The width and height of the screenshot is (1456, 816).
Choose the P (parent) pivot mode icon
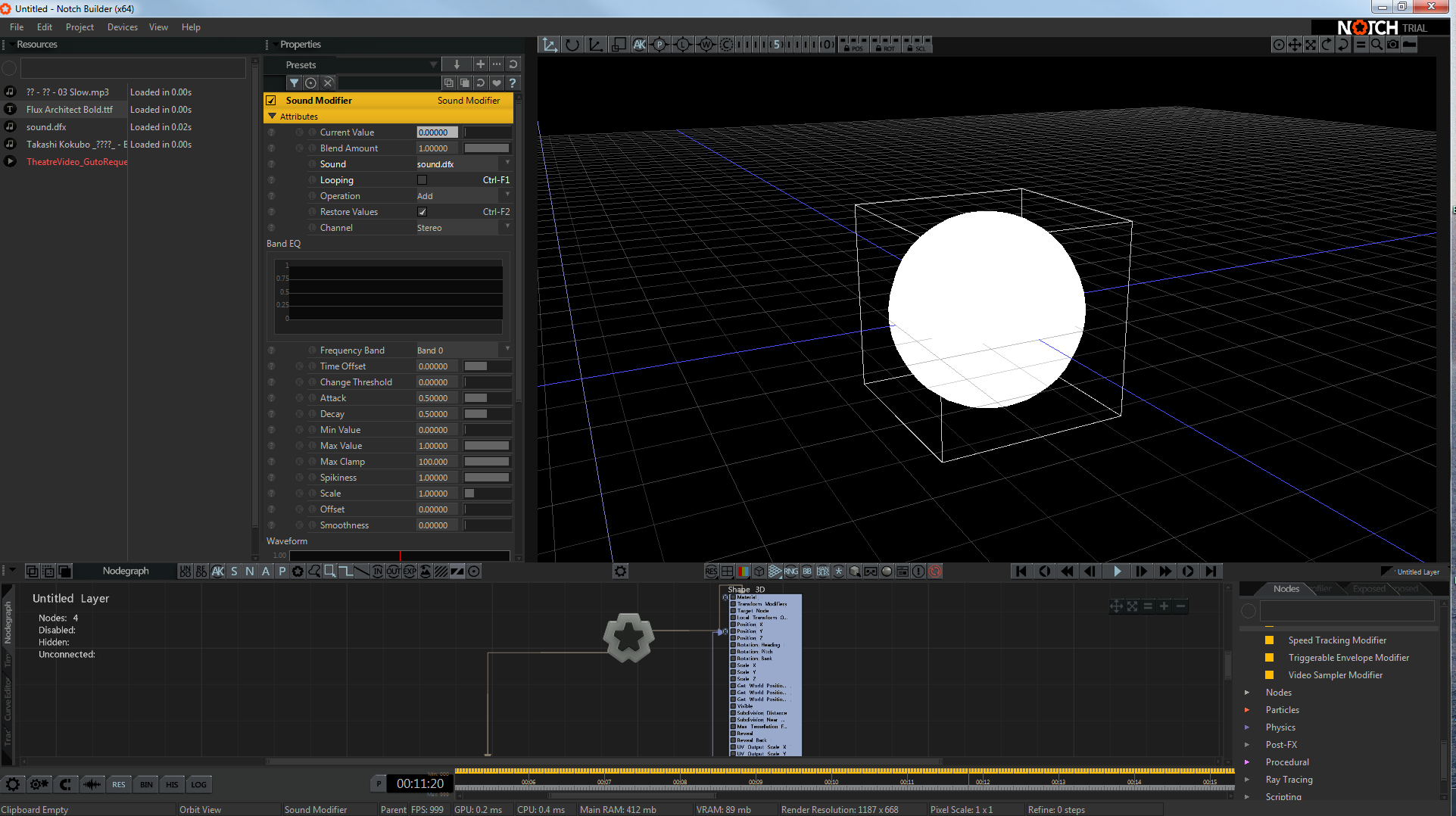coord(659,45)
